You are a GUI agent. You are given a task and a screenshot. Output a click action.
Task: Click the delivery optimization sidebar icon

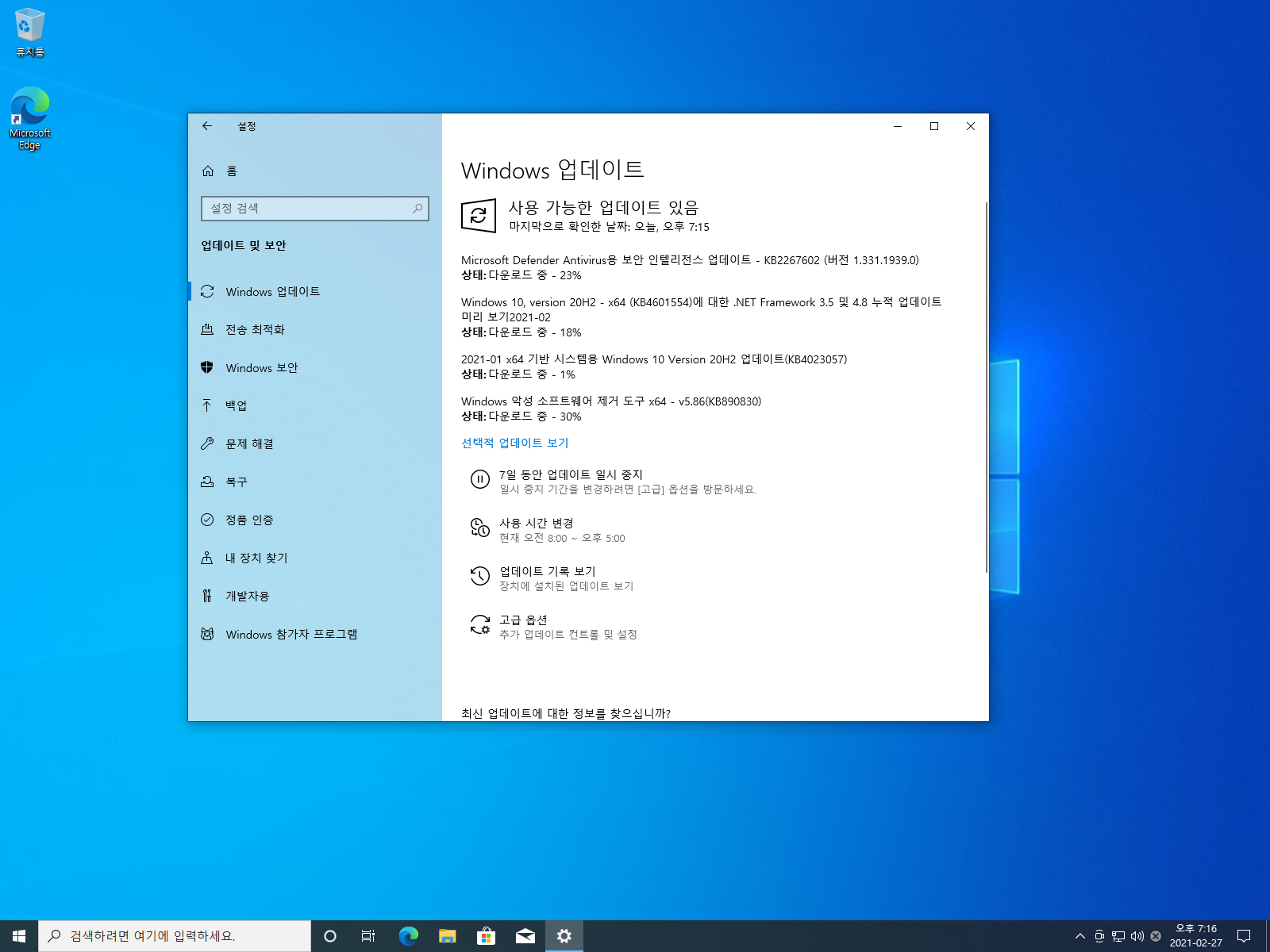(x=207, y=330)
